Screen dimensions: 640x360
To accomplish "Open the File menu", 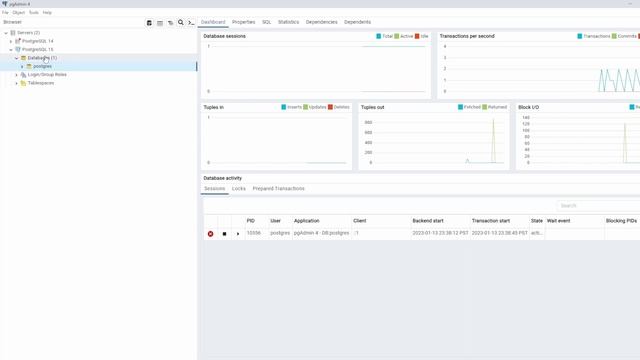I will (x=5, y=13).
